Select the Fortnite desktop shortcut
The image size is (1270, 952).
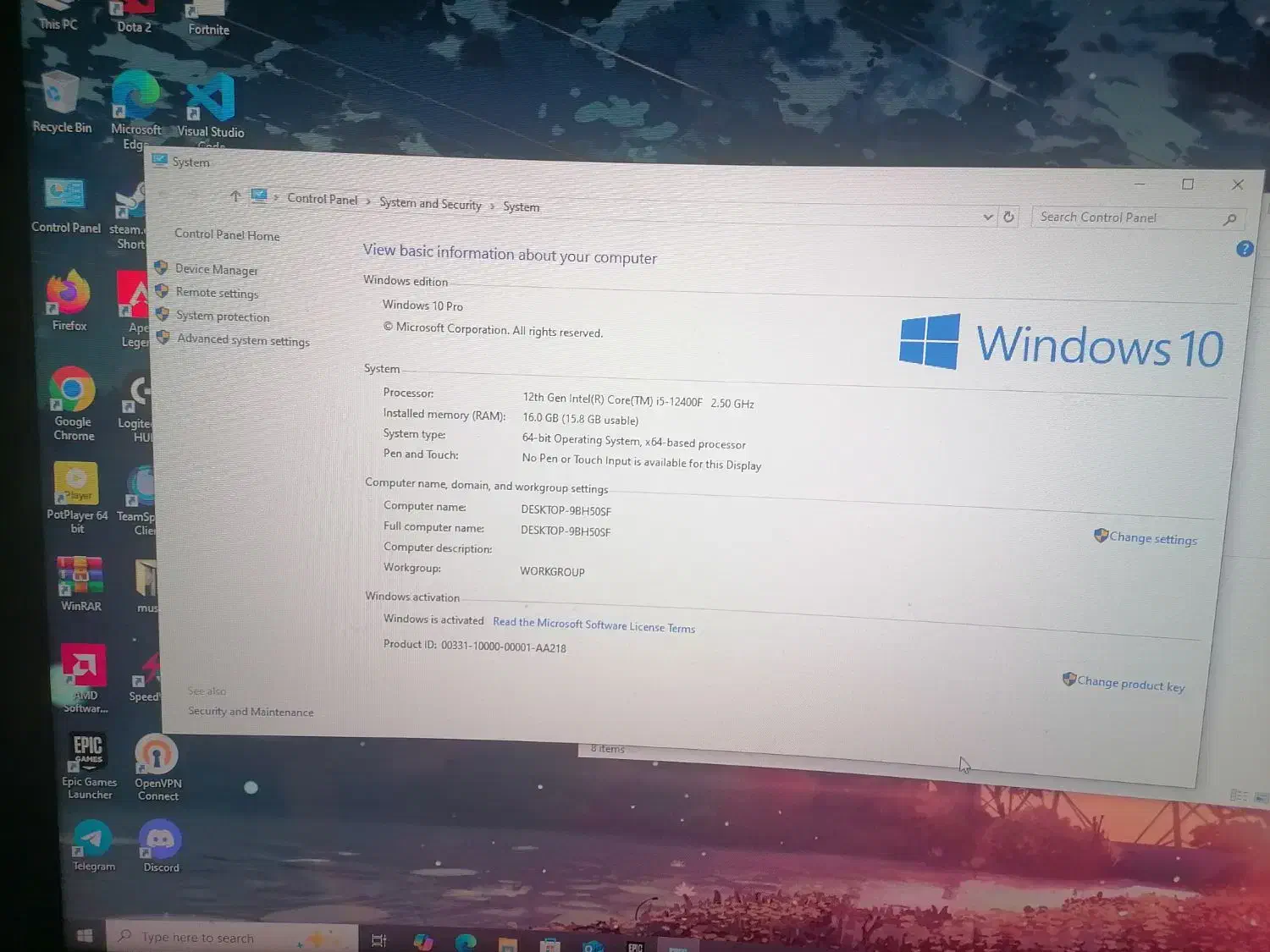[208, 19]
